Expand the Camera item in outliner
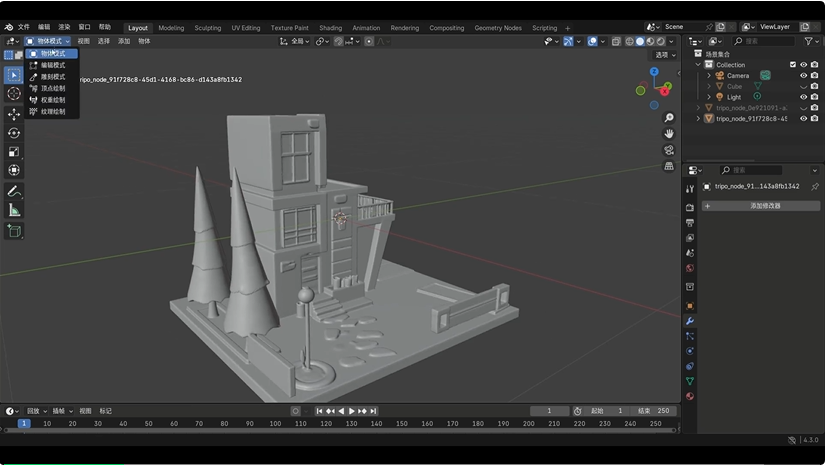Viewport: 829px width, 466px height. tap(709, 76)
